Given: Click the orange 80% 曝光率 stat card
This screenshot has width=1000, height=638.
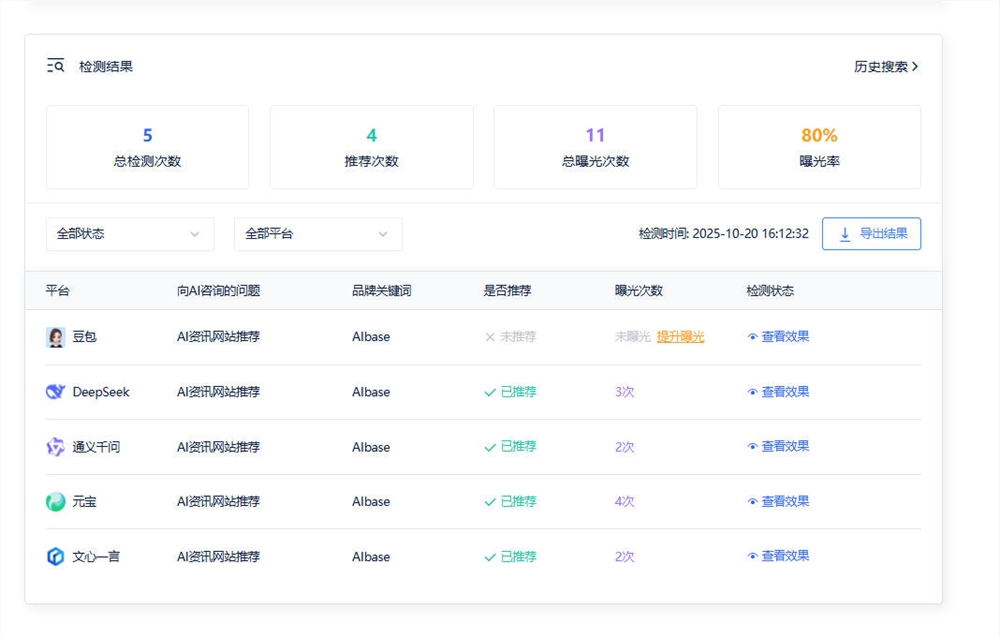Looking at the screenshot, I should click(x=819, y=146).
